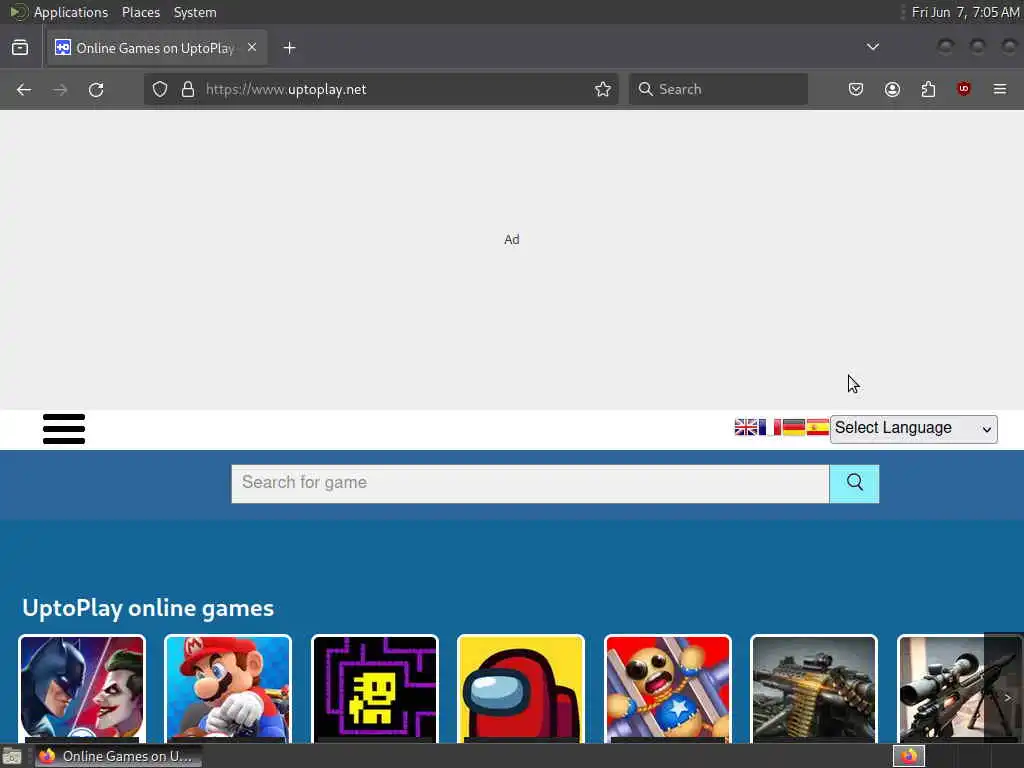Click the Online Games taskbar window button
Image resolution: width=1024 pixels, height=768 pixels.
click(x=118, y=756)
